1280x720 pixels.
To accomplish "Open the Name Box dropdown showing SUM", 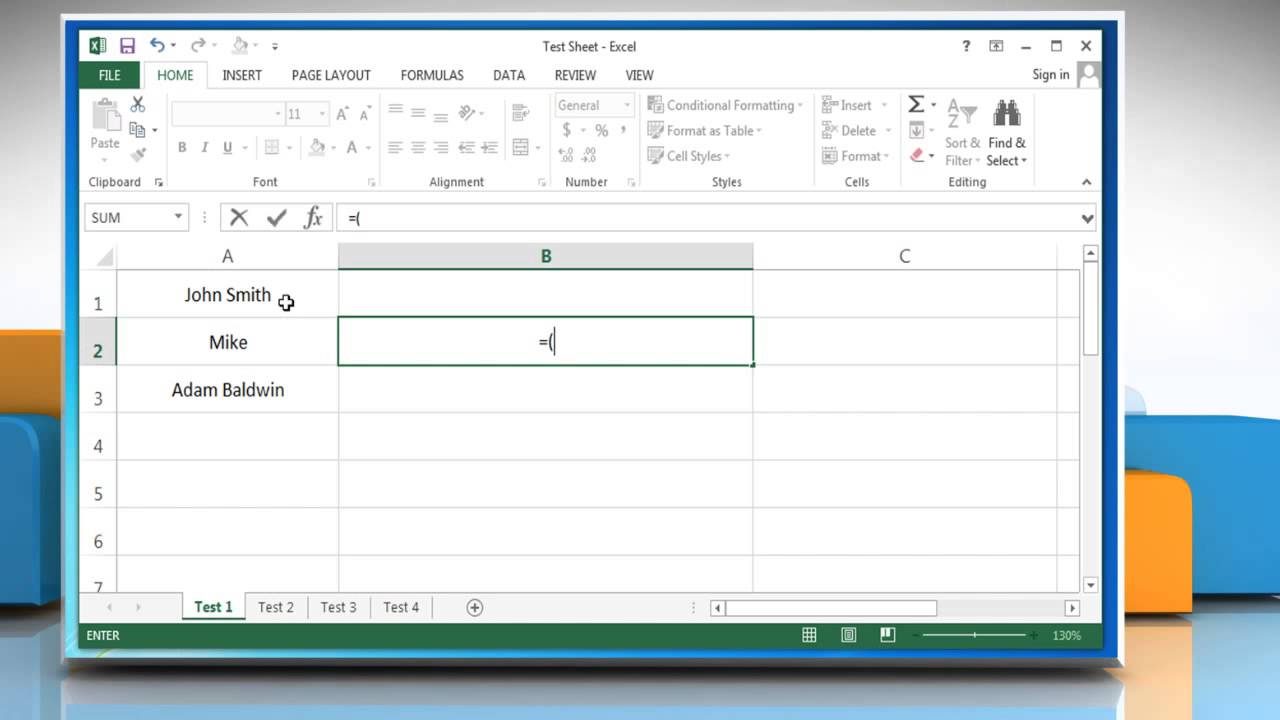I will (178, 217).
